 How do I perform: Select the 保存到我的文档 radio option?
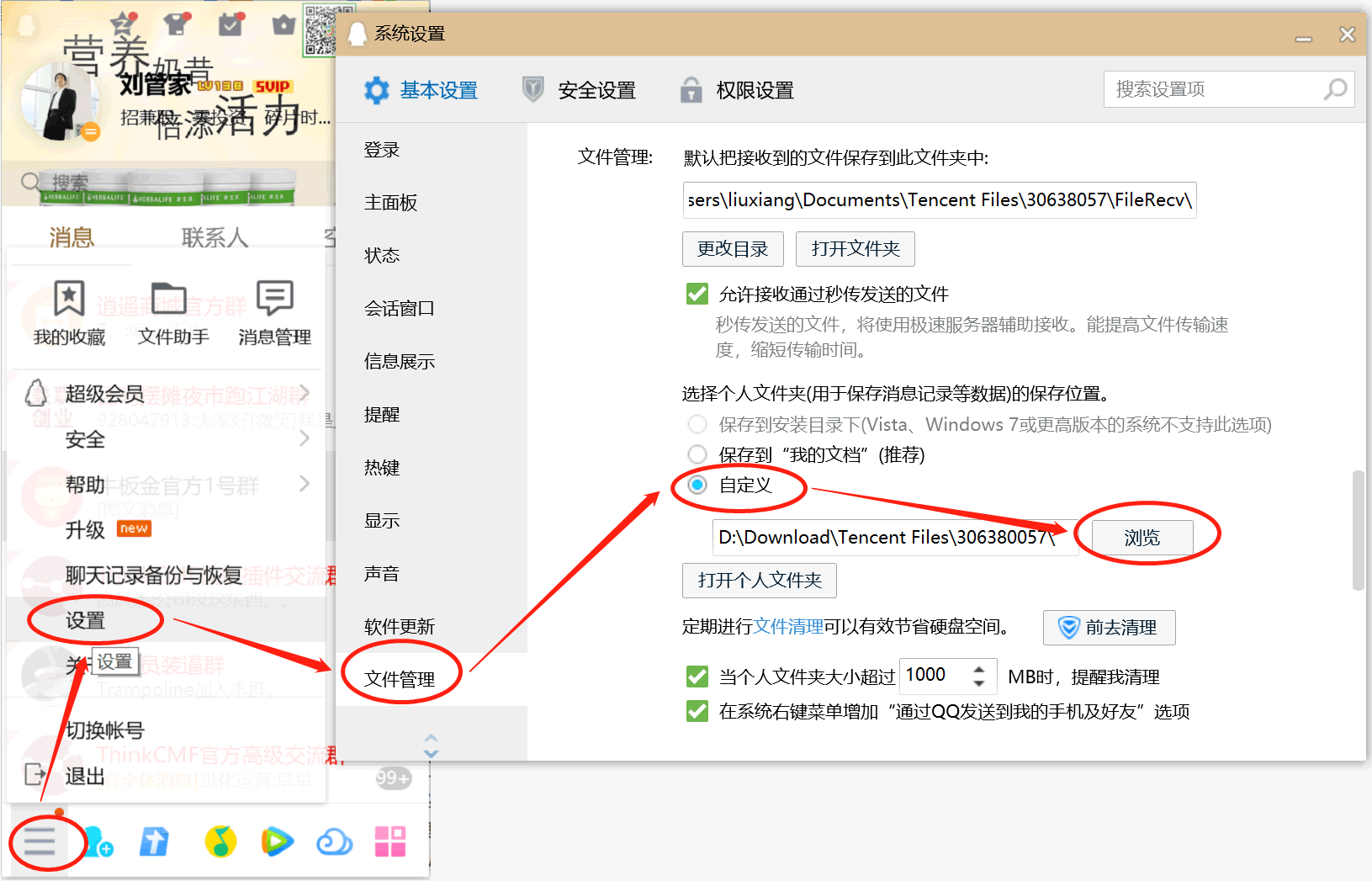tap(697, 454)
